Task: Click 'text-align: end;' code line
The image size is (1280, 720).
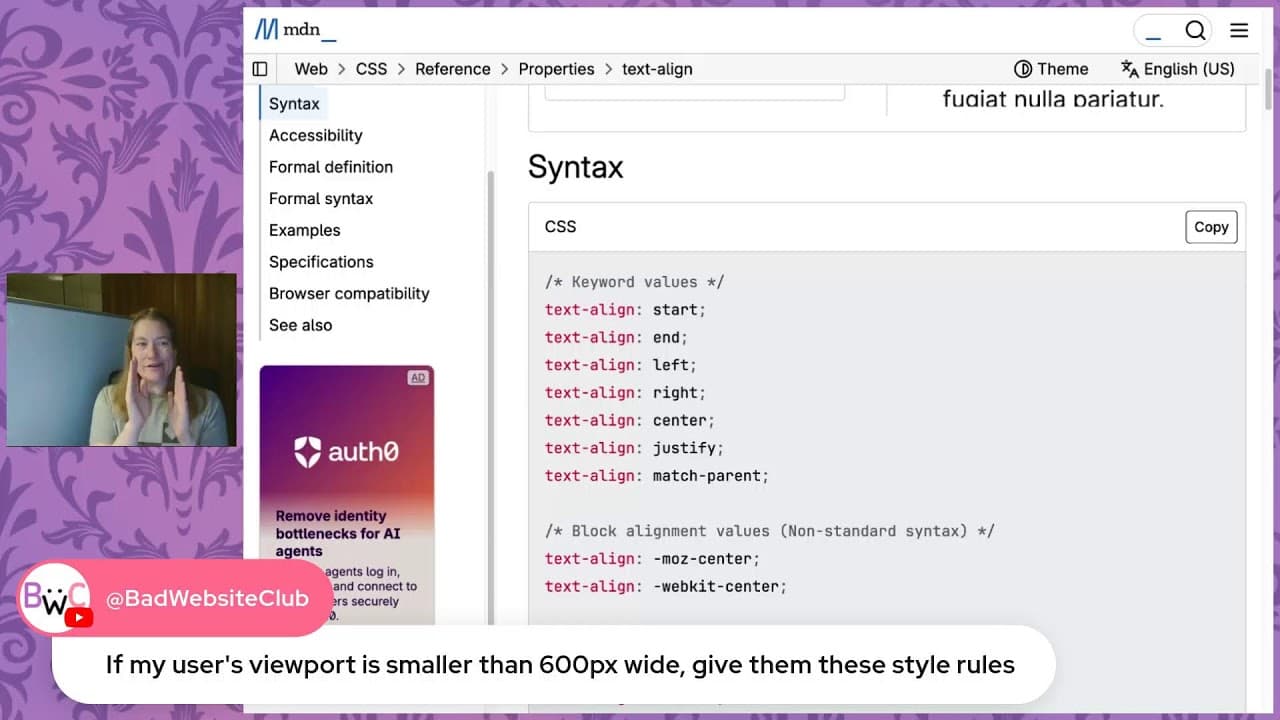Action: point(616,338)
